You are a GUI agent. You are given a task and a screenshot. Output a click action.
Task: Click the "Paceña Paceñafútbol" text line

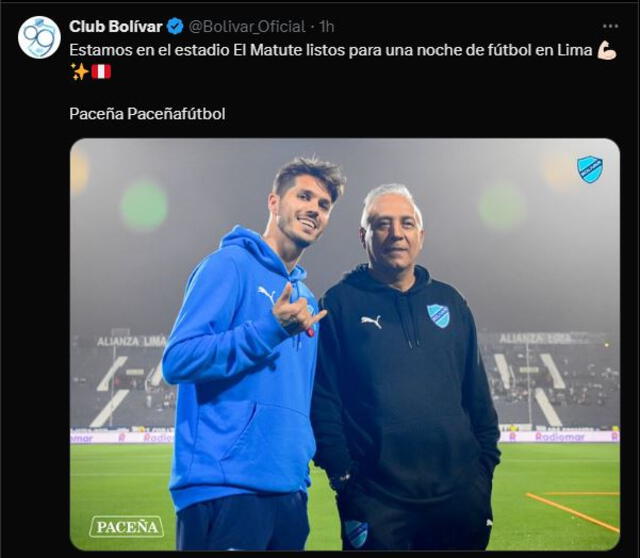pos(147,114)
